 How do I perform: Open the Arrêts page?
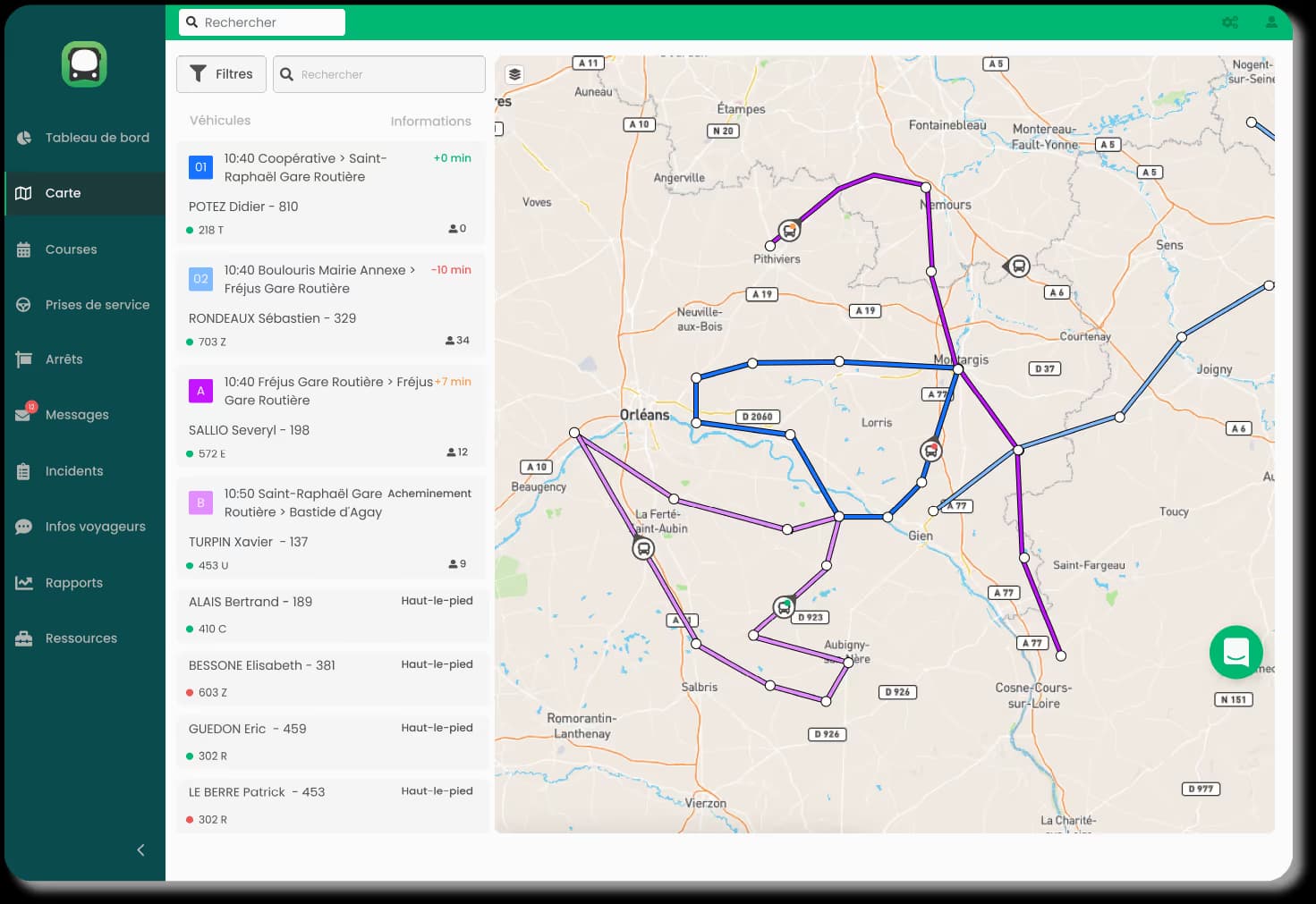point(64,359)
